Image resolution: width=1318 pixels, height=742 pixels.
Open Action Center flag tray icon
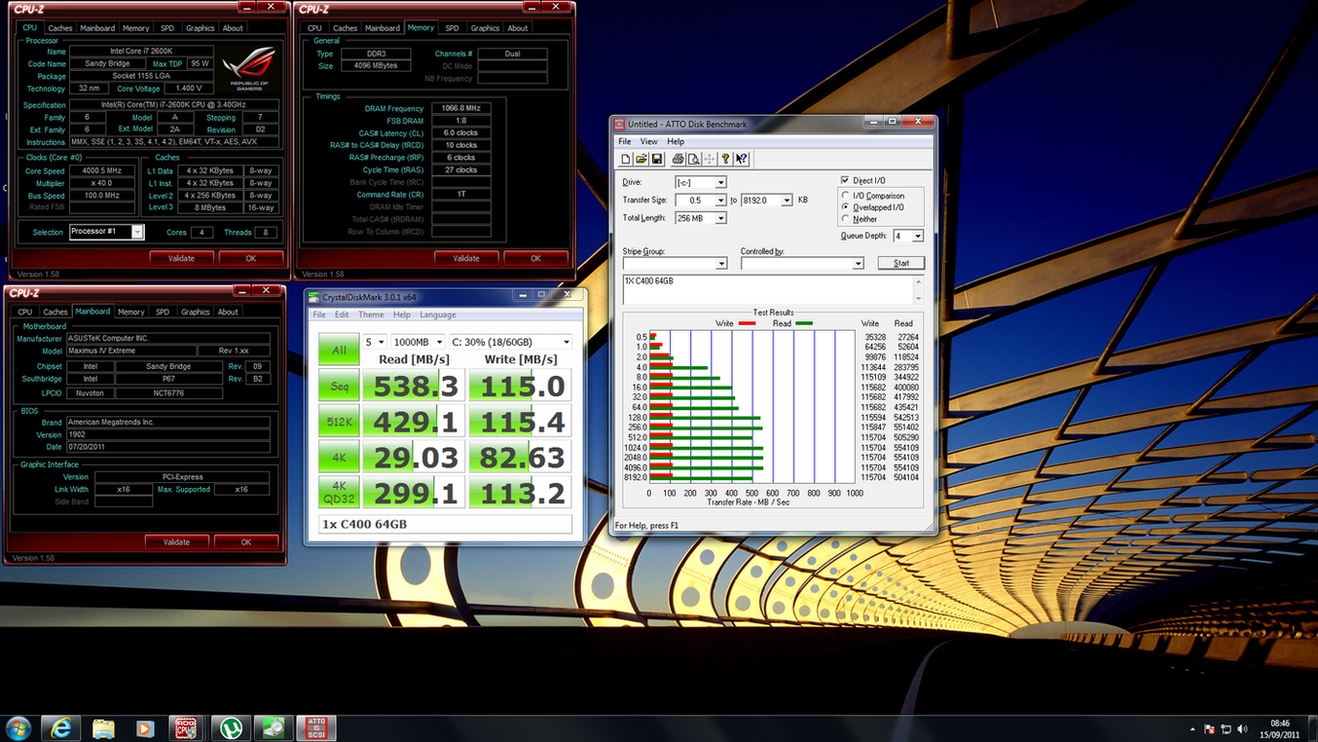point(1210,729)
